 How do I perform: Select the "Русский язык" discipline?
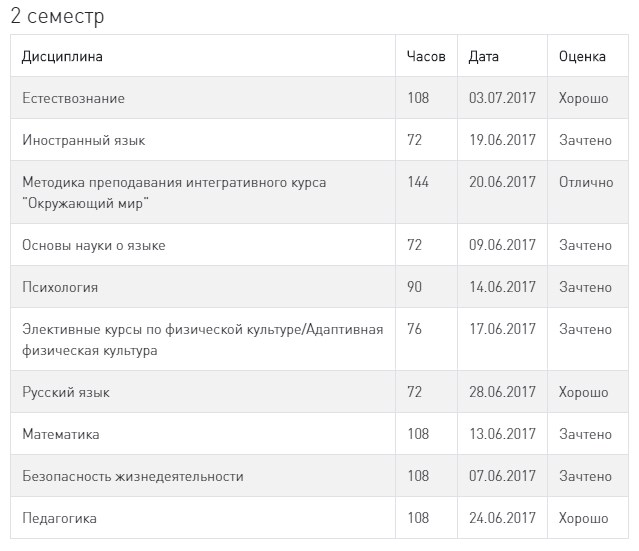(x=66, y=392)
